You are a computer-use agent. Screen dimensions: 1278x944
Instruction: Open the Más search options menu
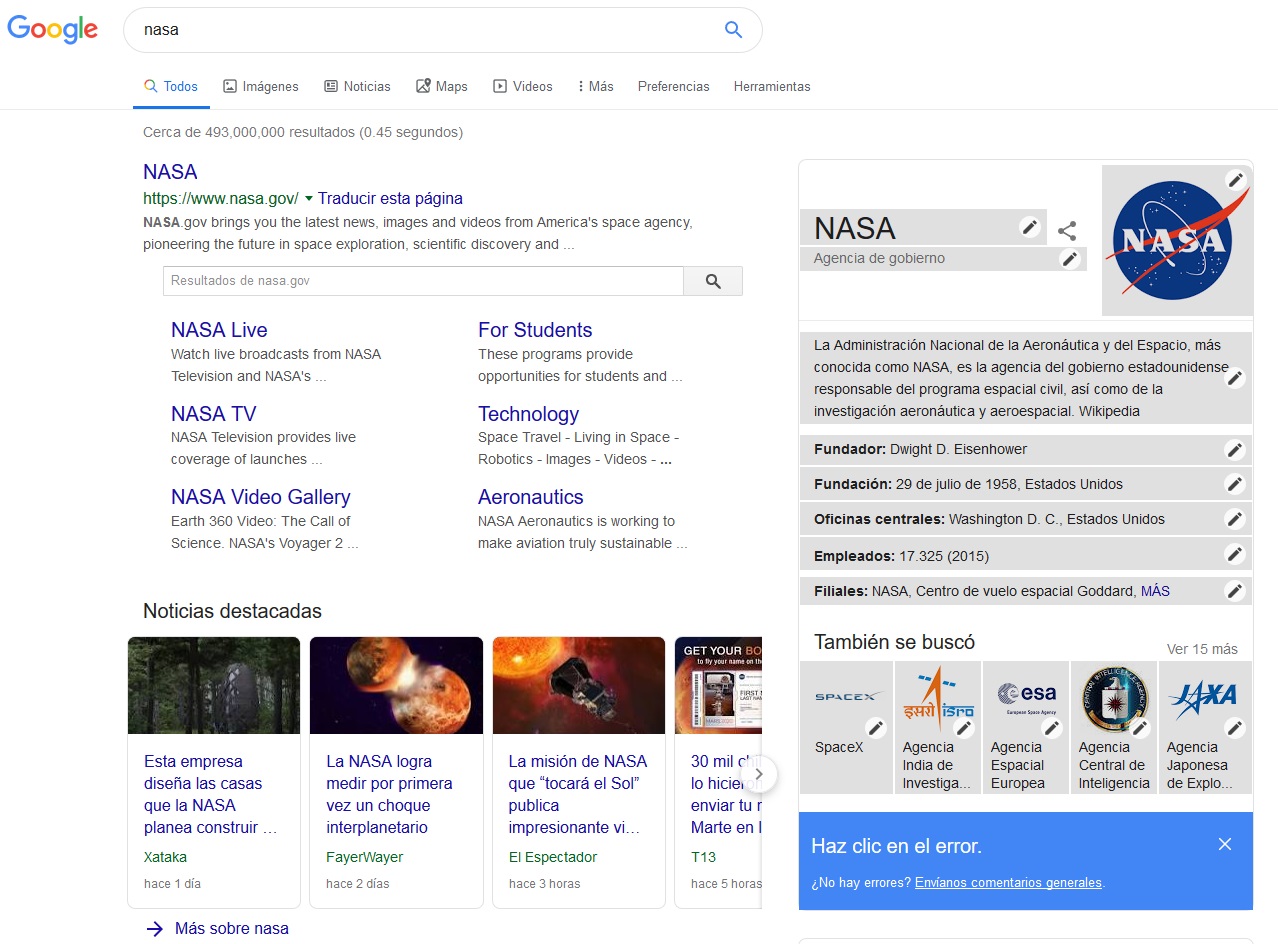point(596,87)
